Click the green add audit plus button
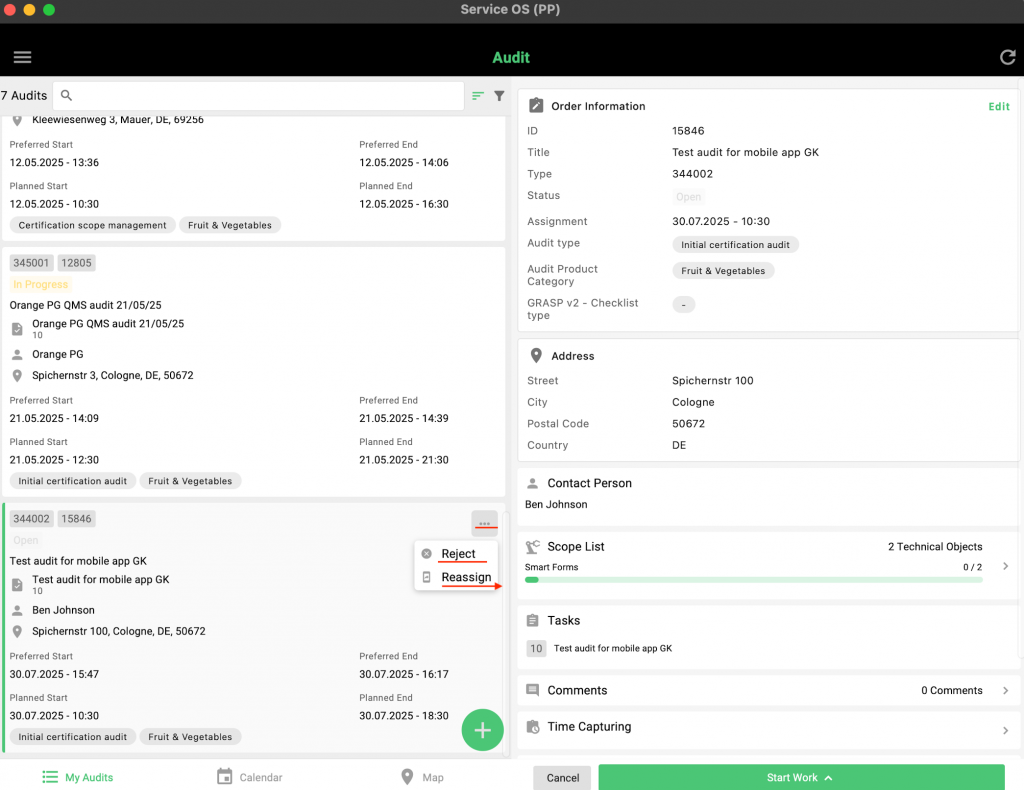The height and width of the screenshot is (790, 1024). (482, 730)
